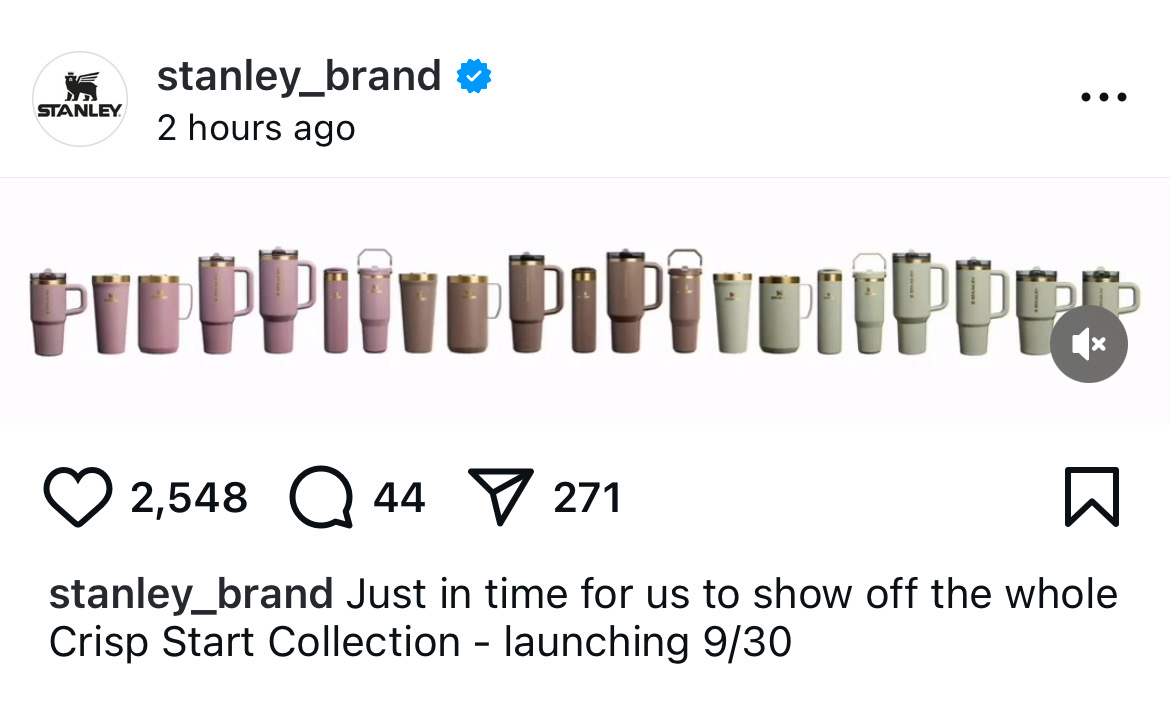Unmute the video with the speaker icon
Image resolution: width=1170 pixels, height=707 pixels.
pos(1088,344)
